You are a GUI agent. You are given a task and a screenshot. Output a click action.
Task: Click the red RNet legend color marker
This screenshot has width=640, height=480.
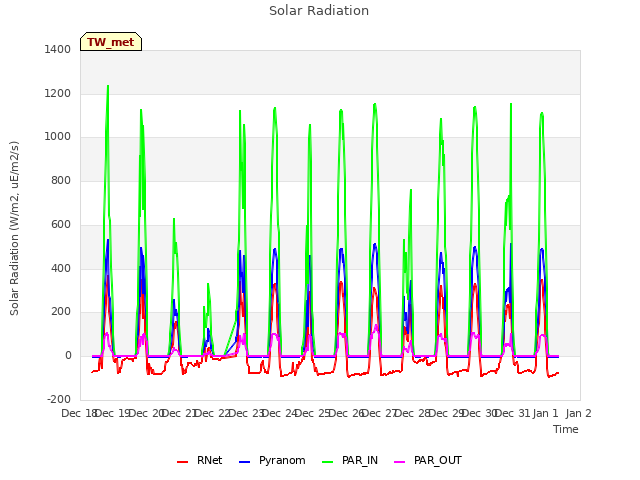coord(182,462)
